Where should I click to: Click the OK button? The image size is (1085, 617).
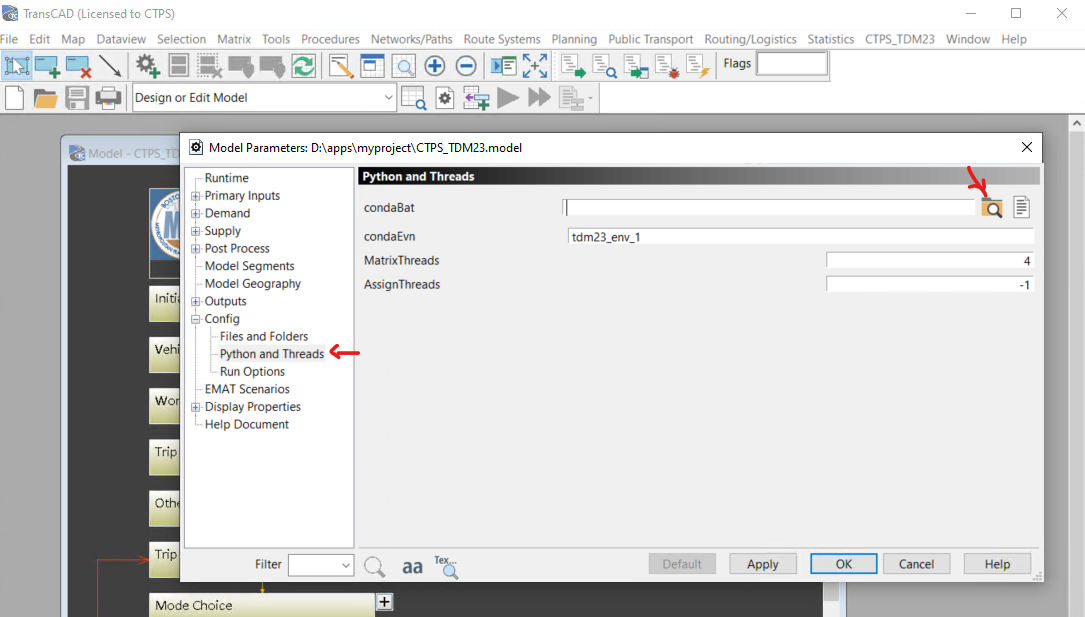[x=844, y=564]
